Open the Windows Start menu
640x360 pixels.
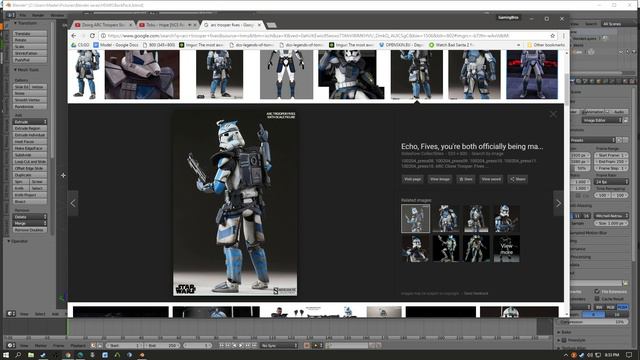[6, 355]
